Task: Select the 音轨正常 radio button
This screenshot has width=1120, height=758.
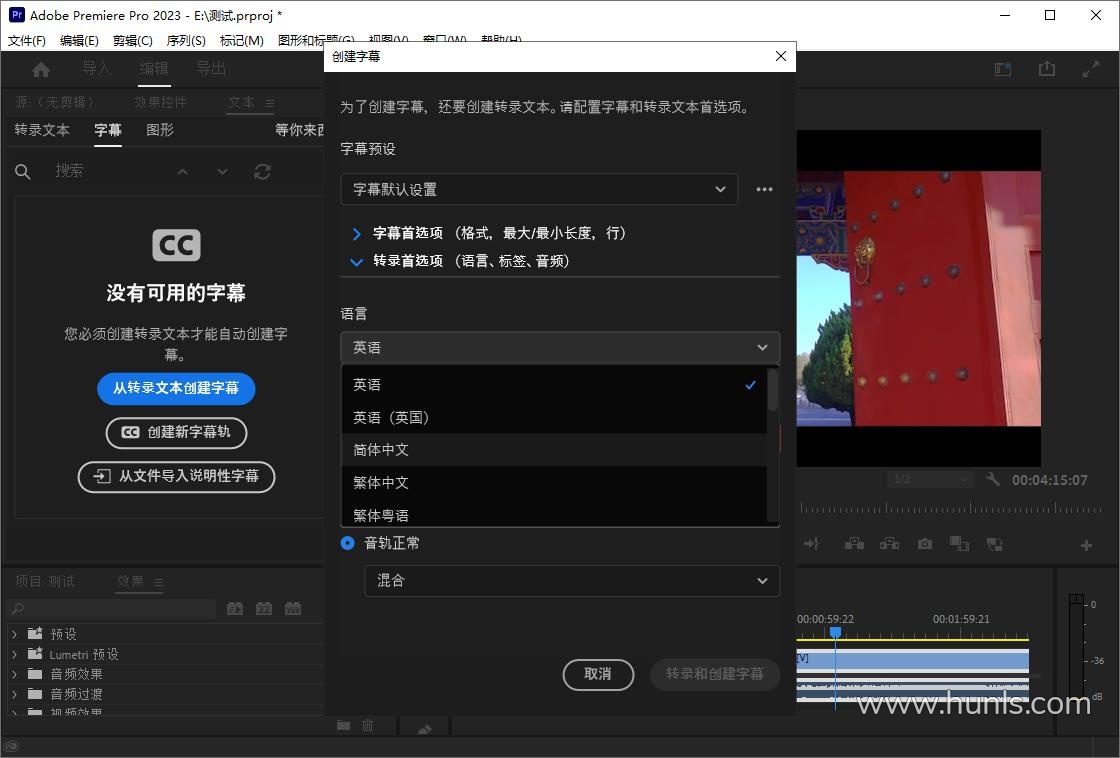Action: 348,543
